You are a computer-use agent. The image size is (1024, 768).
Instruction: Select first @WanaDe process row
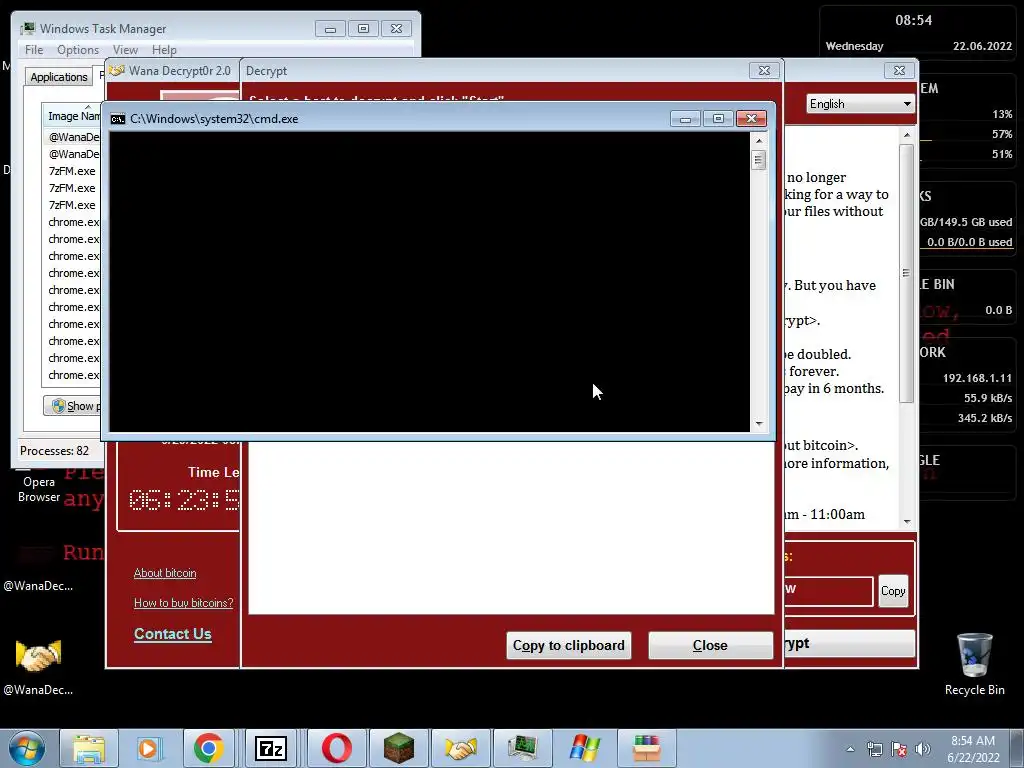[x=72, y=137]
